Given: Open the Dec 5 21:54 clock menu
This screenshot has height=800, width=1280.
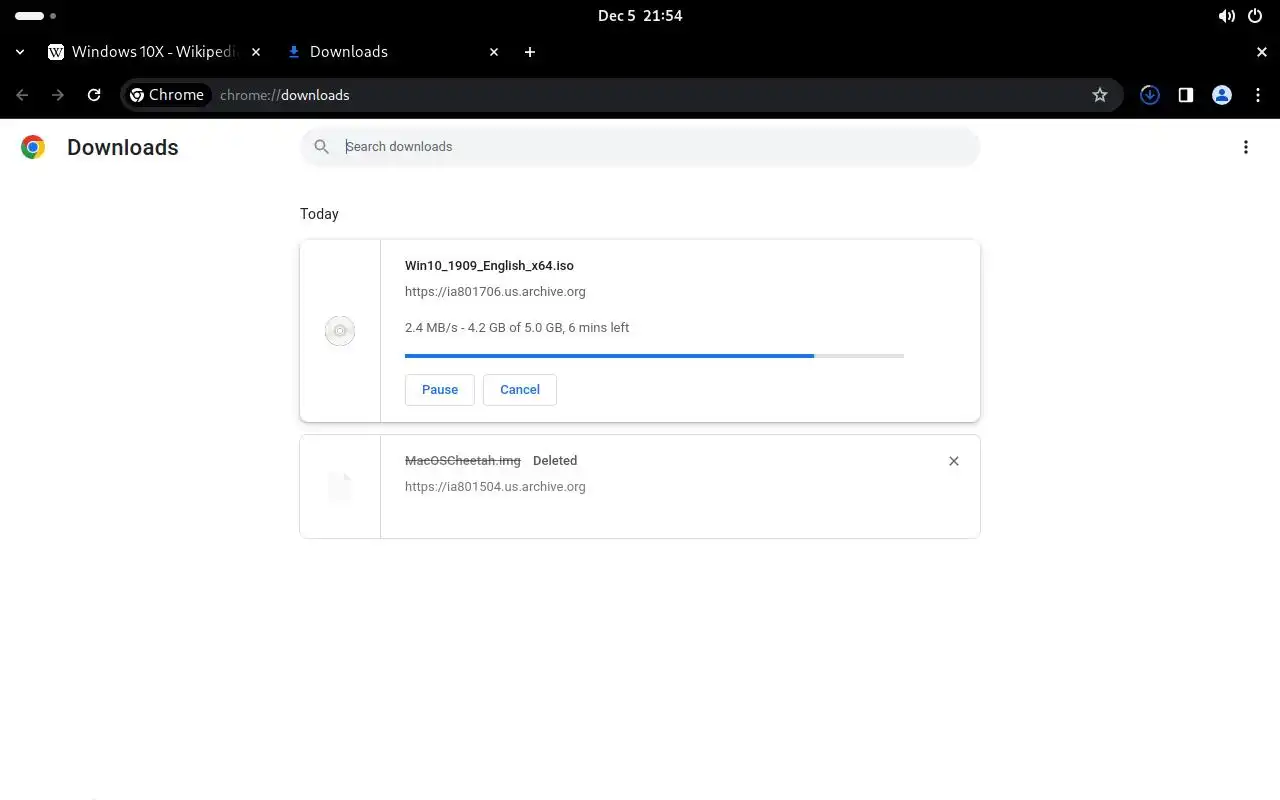Looking at the screenshot, I should tap(640, 16).
